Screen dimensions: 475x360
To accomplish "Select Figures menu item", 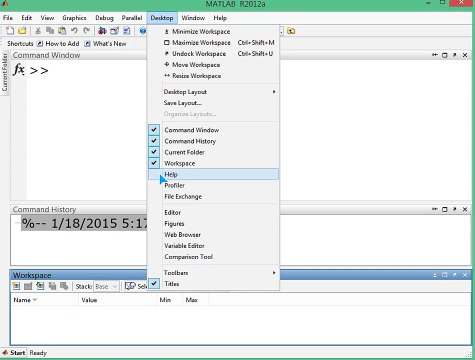I will tap(213, 224).
